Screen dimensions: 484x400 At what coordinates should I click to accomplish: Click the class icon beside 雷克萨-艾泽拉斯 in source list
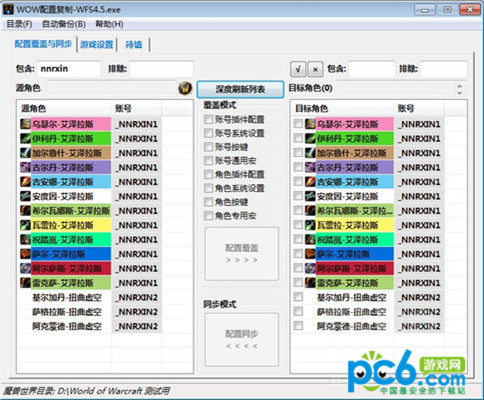pyautogui.click(x=25, y=283)
